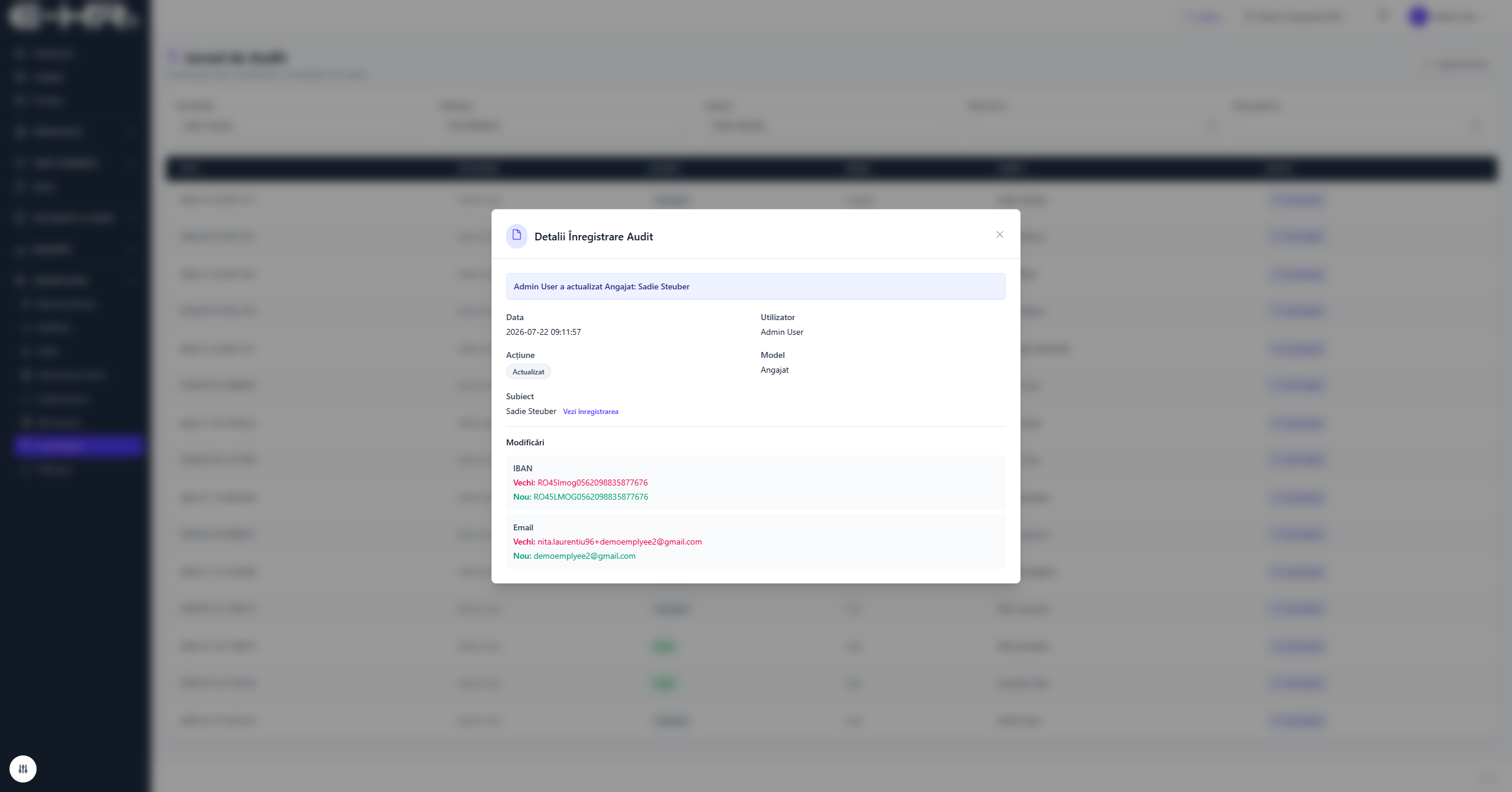The image size is (1512, 792).
Task: Open the purple user avatar in the header
Action: [1418, 17]
